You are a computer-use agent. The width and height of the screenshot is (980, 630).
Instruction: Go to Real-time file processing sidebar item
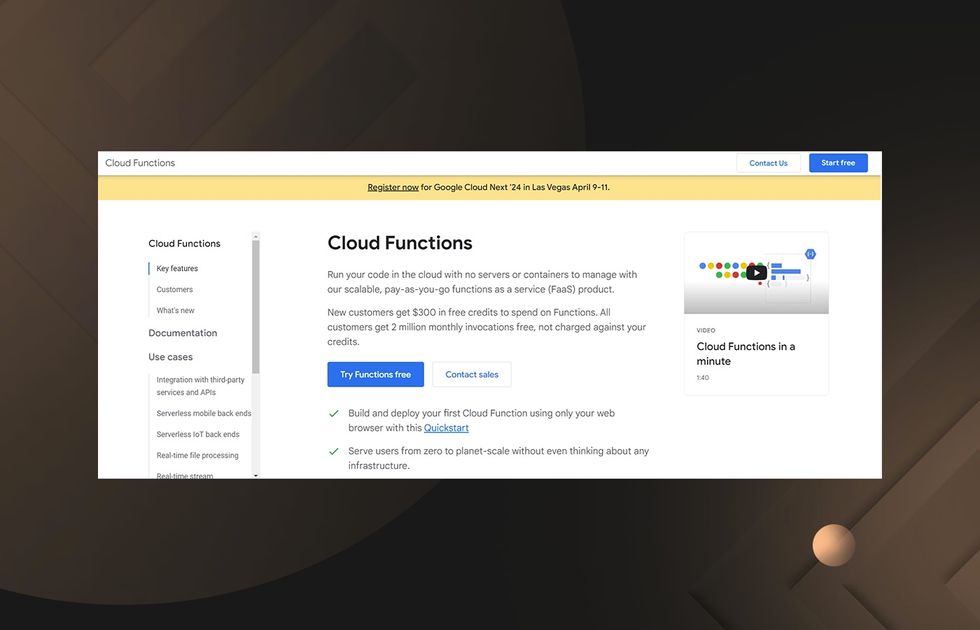point(197,456)
